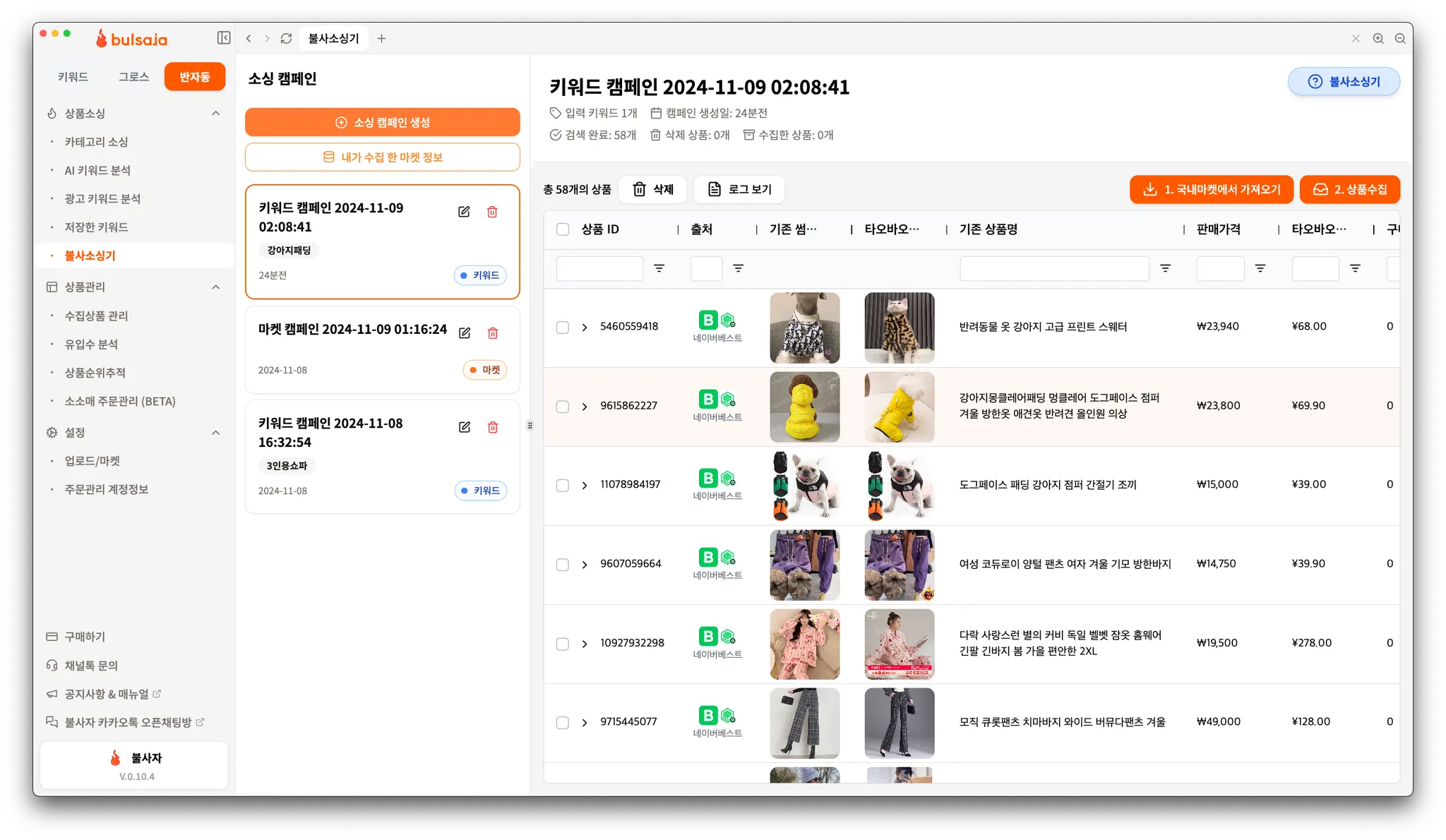The height and width of the screenshot is (840, 1446).
Task: Click the 소싱 캠페인 생성 button
Action: click(x=383, y=122)
